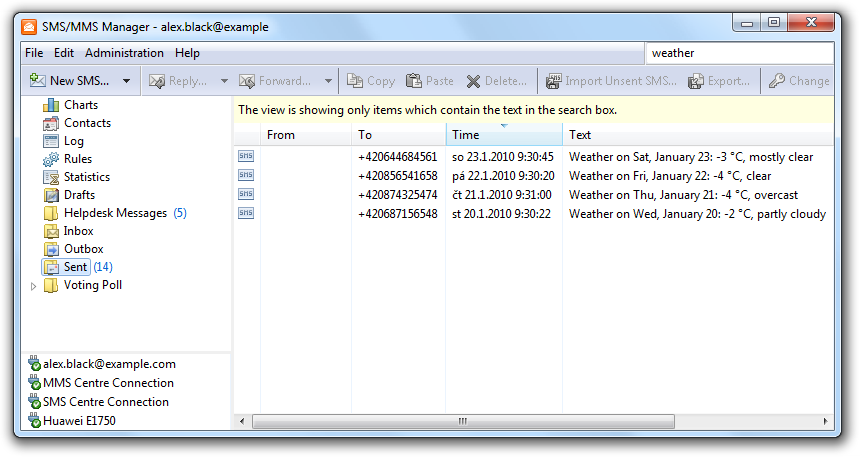The height and width of the screenshot is (457, 860).
Task: Select the SMS Centre Connection status
Action: (x=105, y=402)
